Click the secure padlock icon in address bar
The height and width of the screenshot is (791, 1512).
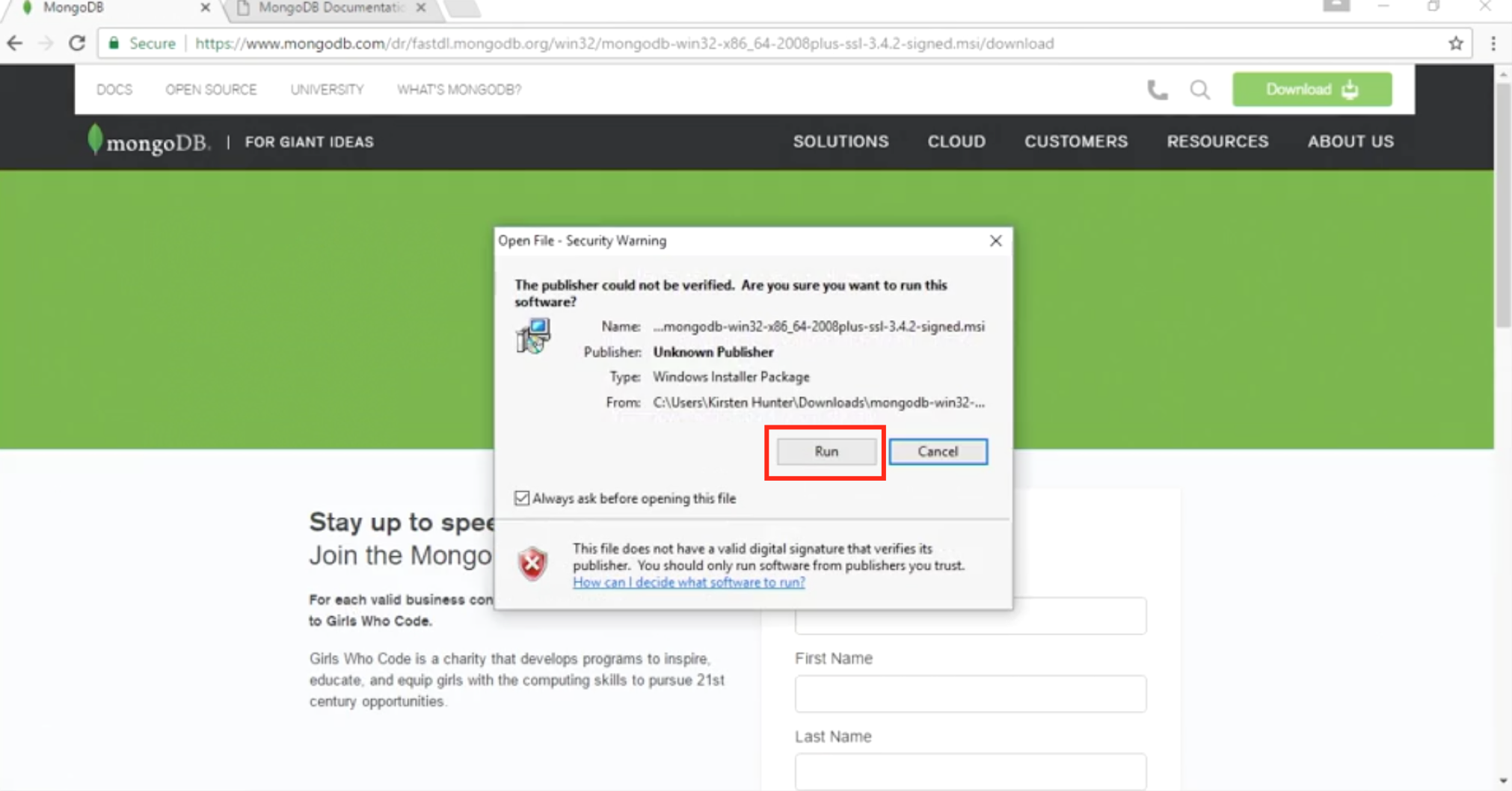pyautogui.click(x=114, y=43)
